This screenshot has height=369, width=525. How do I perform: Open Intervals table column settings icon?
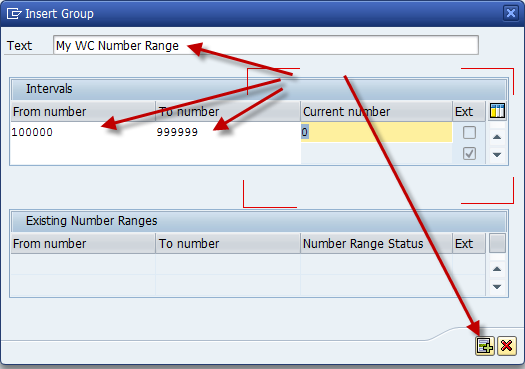(497, 111)
